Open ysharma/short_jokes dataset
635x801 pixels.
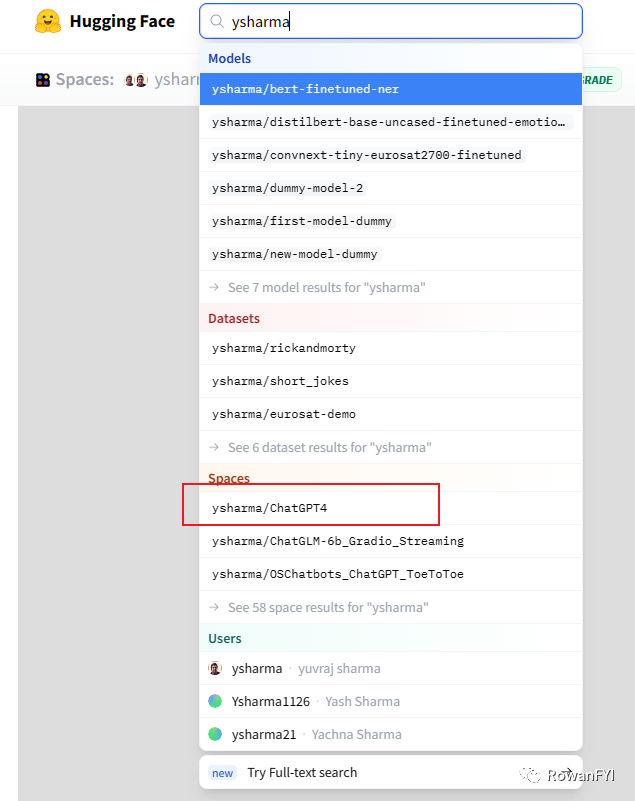pos(391,381)
